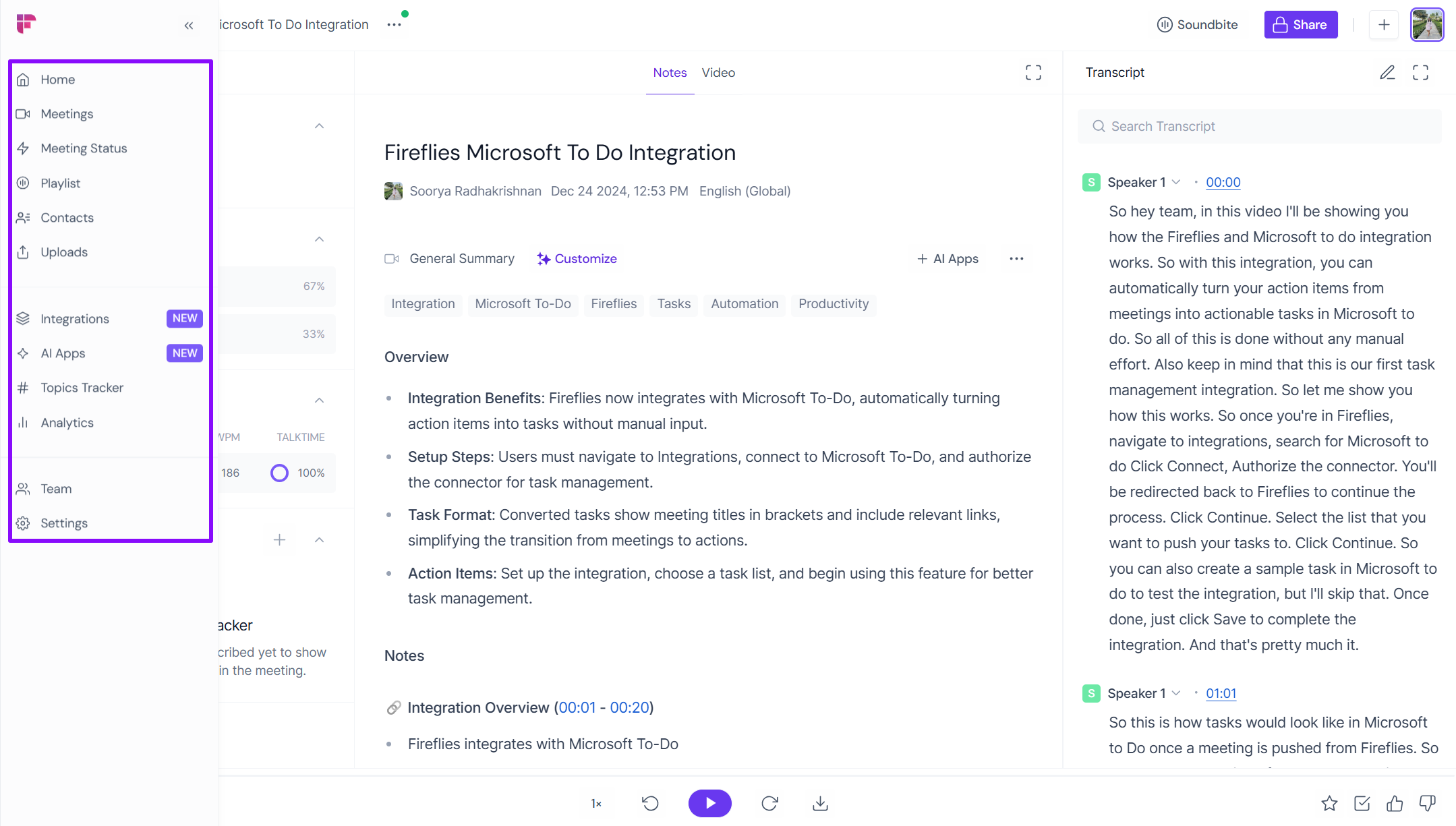
Task: Give thumbs down feedback
Action: click(1427, 804)
